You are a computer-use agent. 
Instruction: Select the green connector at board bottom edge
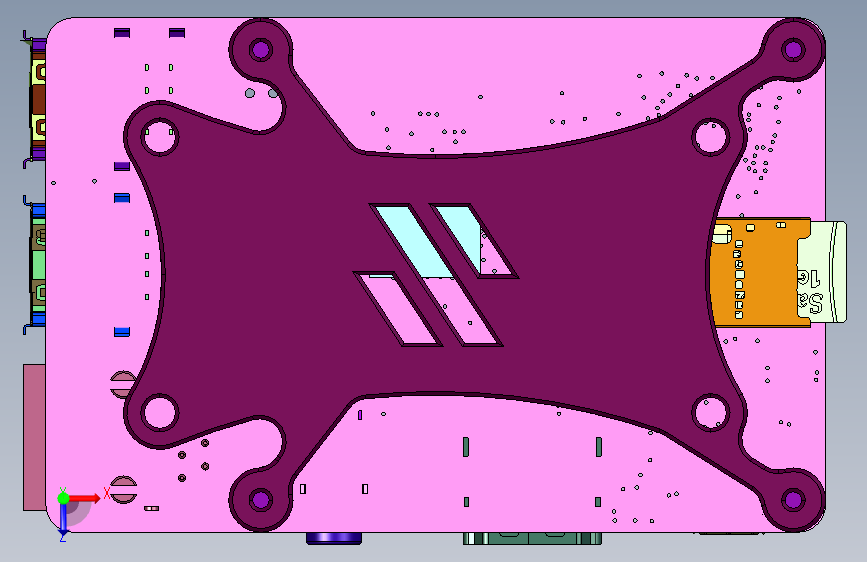pyautogui.click(x=532, y=538)
